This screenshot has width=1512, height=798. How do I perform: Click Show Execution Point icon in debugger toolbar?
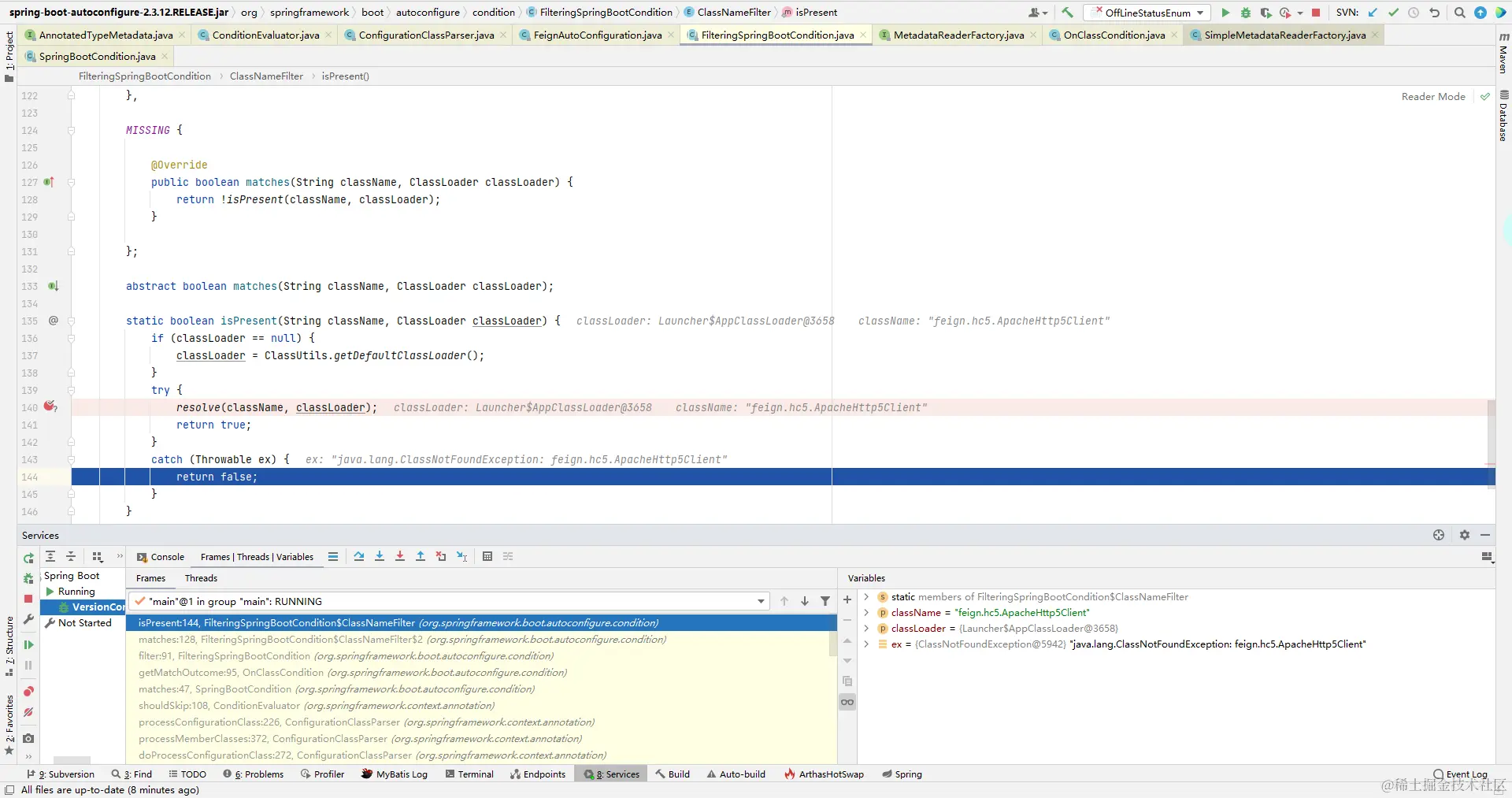point(333,556)
